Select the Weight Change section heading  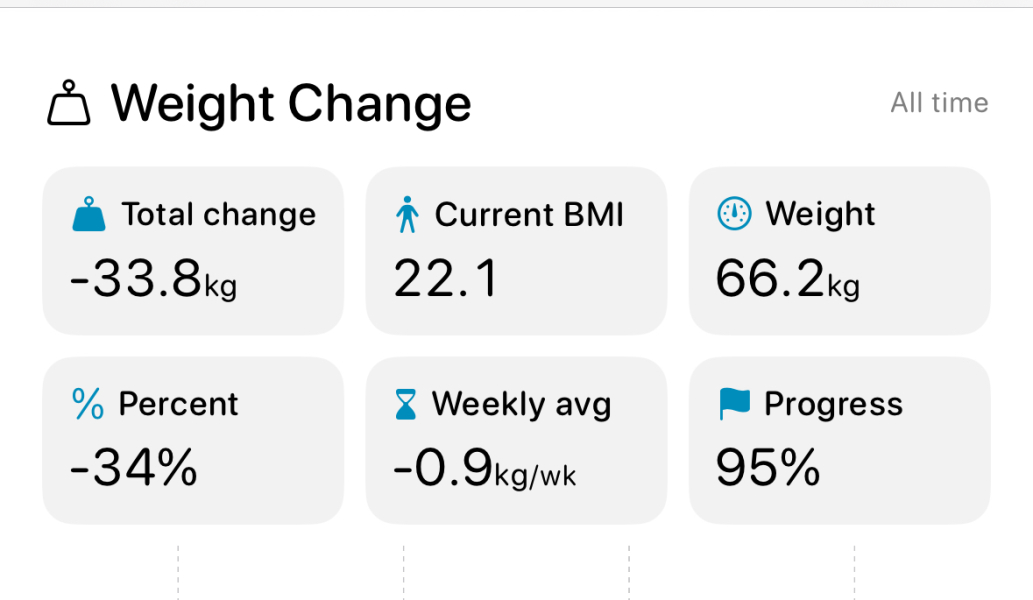(x=291, y=103)
